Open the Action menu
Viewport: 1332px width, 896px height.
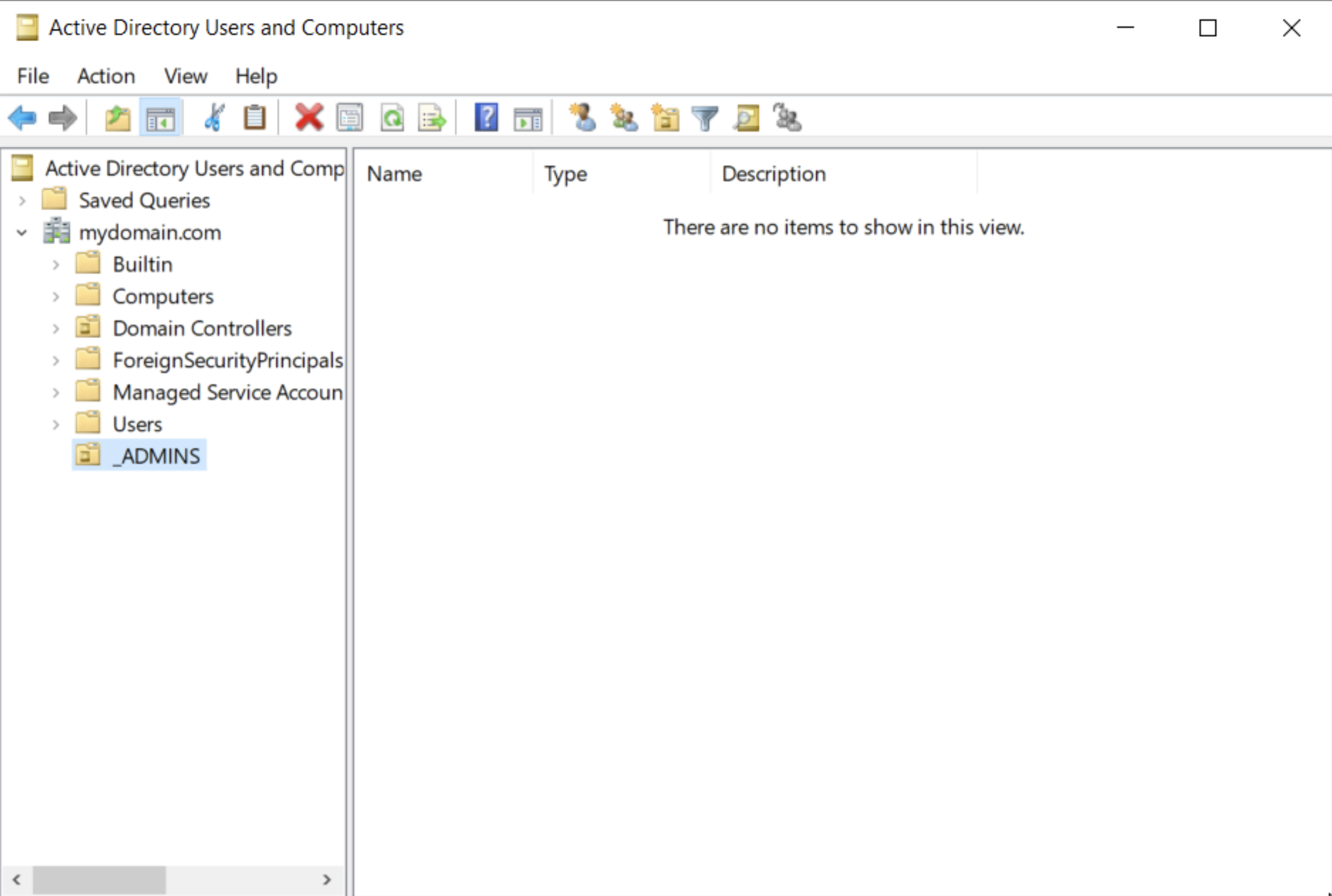(x=106, y=76)
